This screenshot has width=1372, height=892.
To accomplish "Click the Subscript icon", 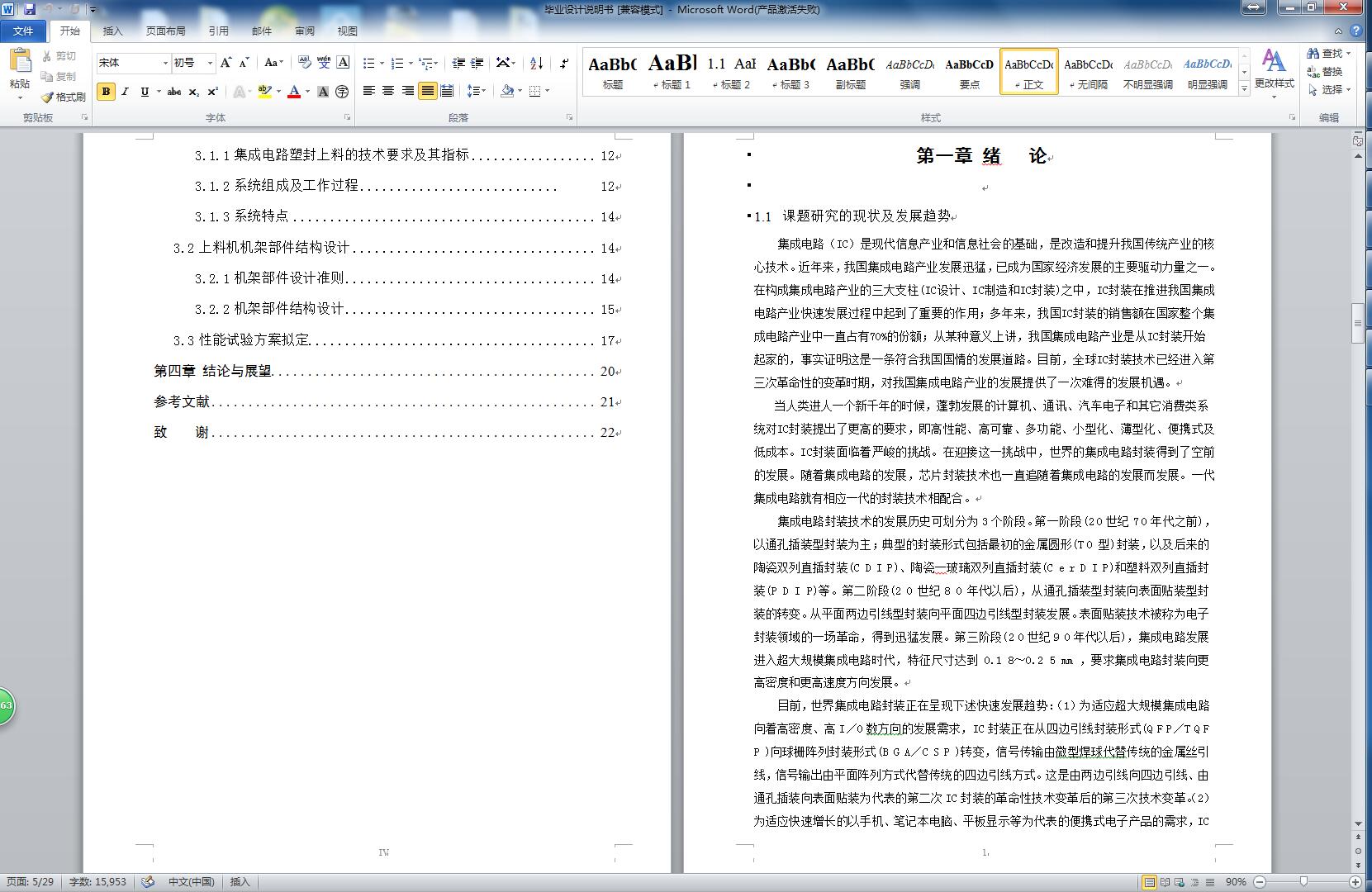I will coord(193,92).
